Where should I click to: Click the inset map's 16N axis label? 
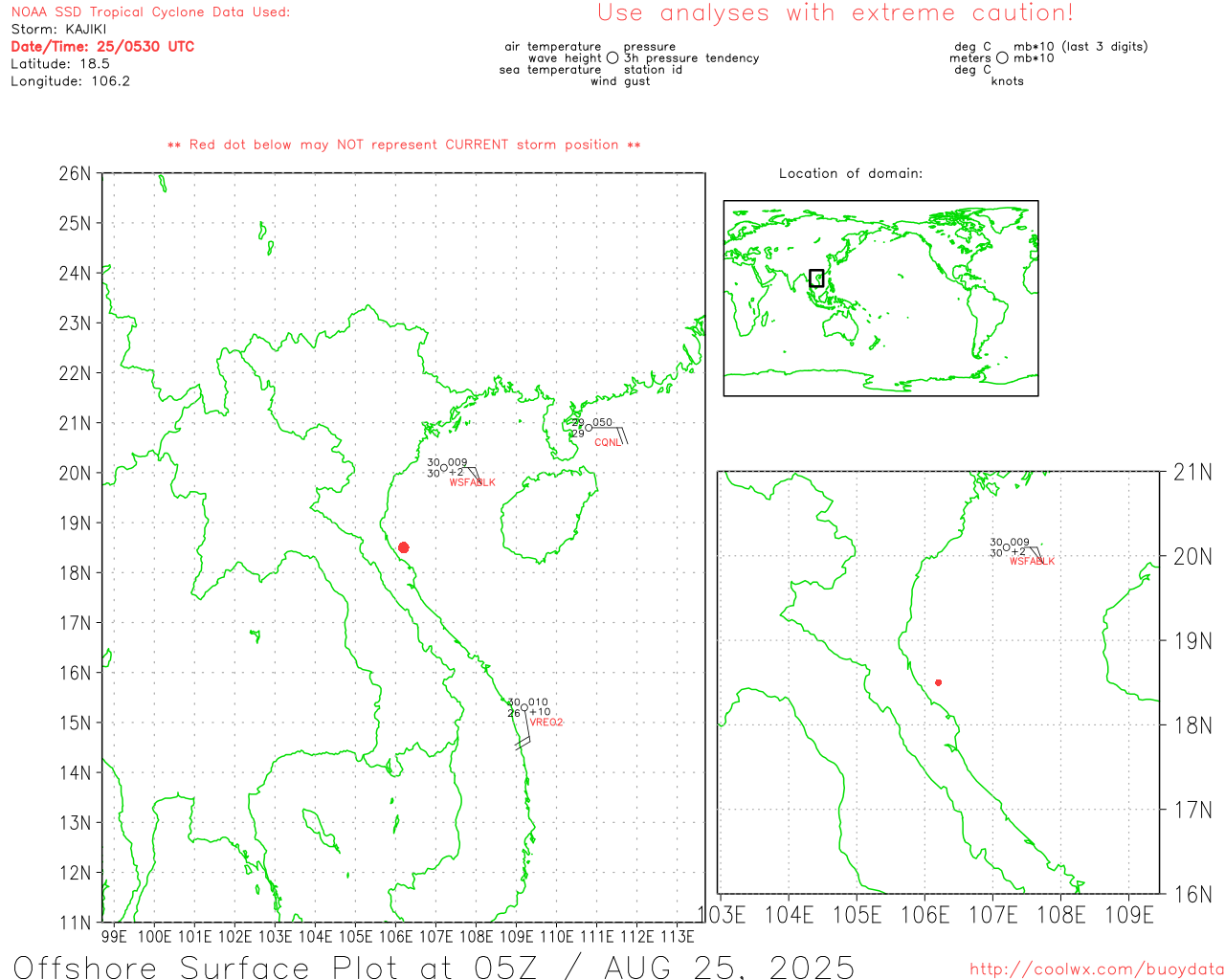1192,895
